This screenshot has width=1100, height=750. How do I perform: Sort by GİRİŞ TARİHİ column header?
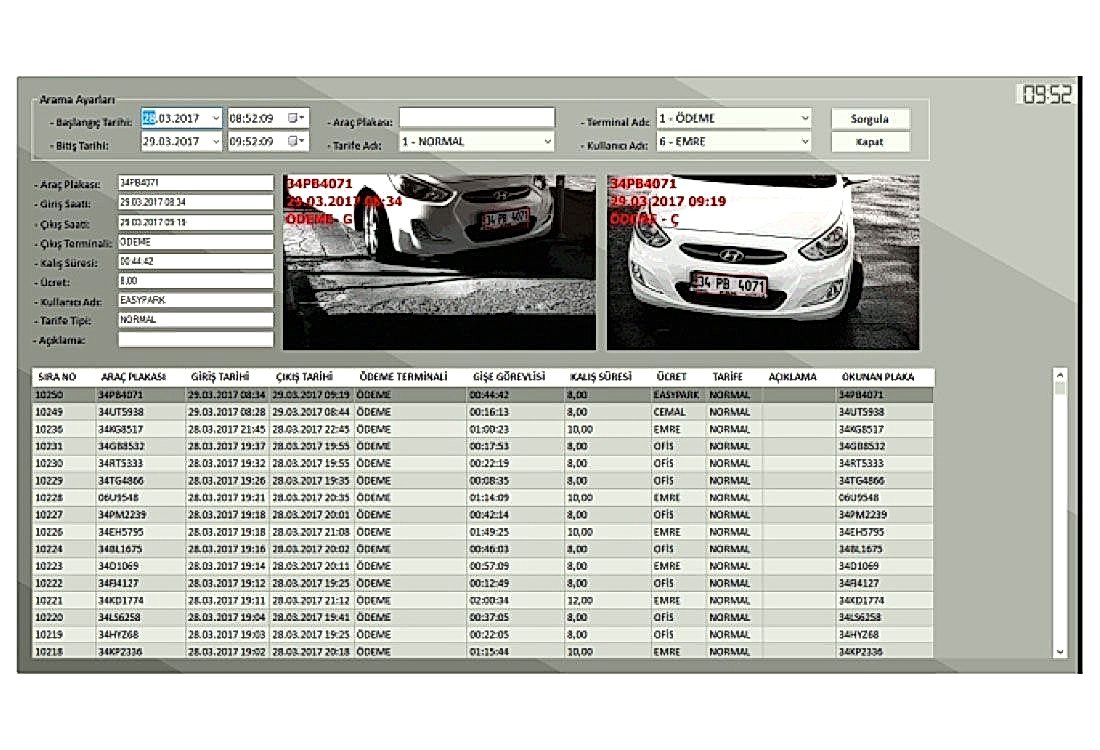220,377
